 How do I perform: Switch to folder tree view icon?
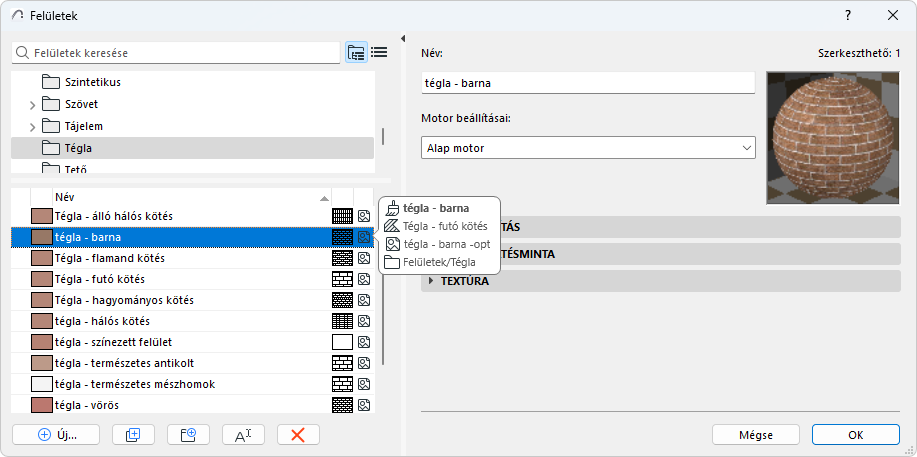[356, 53]
